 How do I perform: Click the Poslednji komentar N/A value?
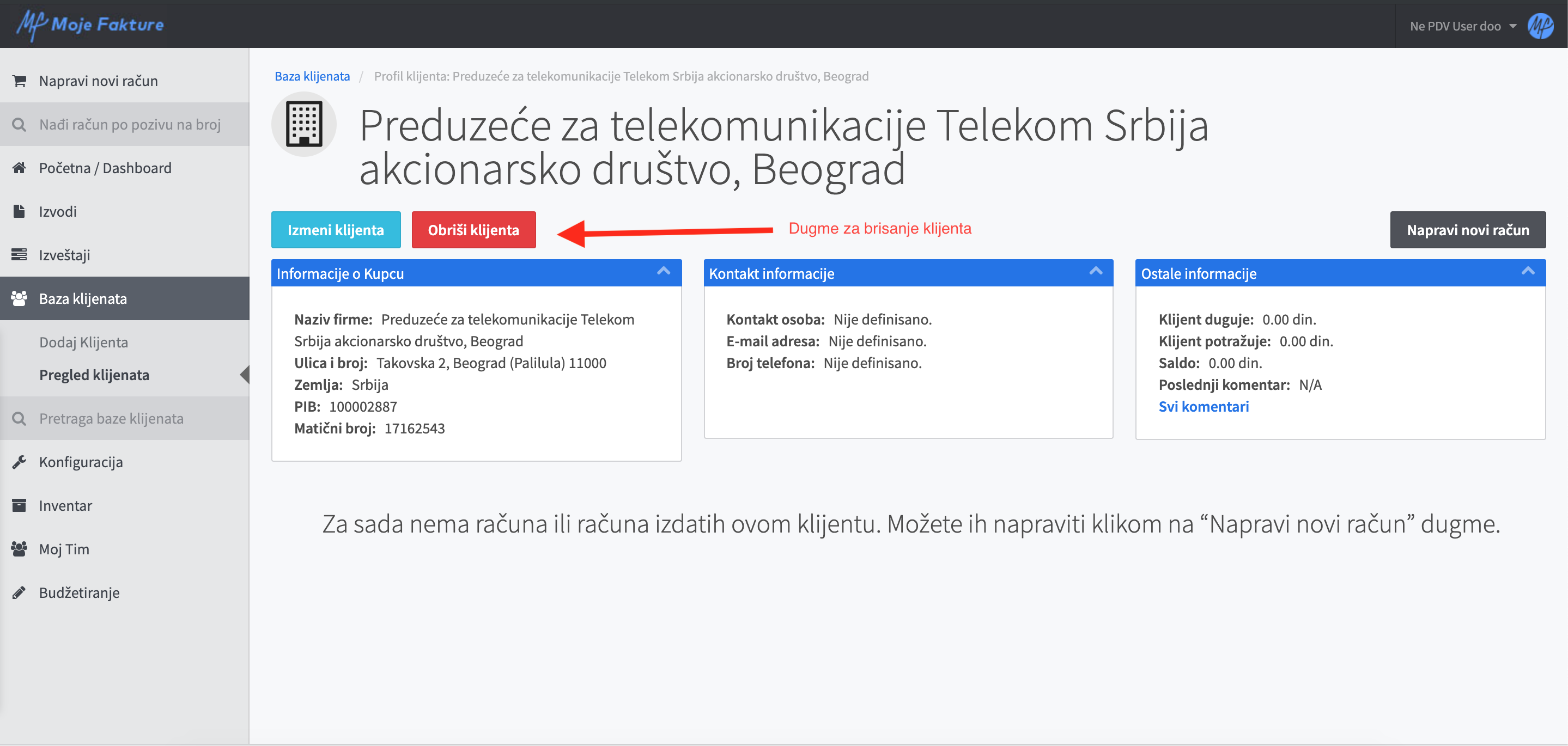[x=1310, y=385]
